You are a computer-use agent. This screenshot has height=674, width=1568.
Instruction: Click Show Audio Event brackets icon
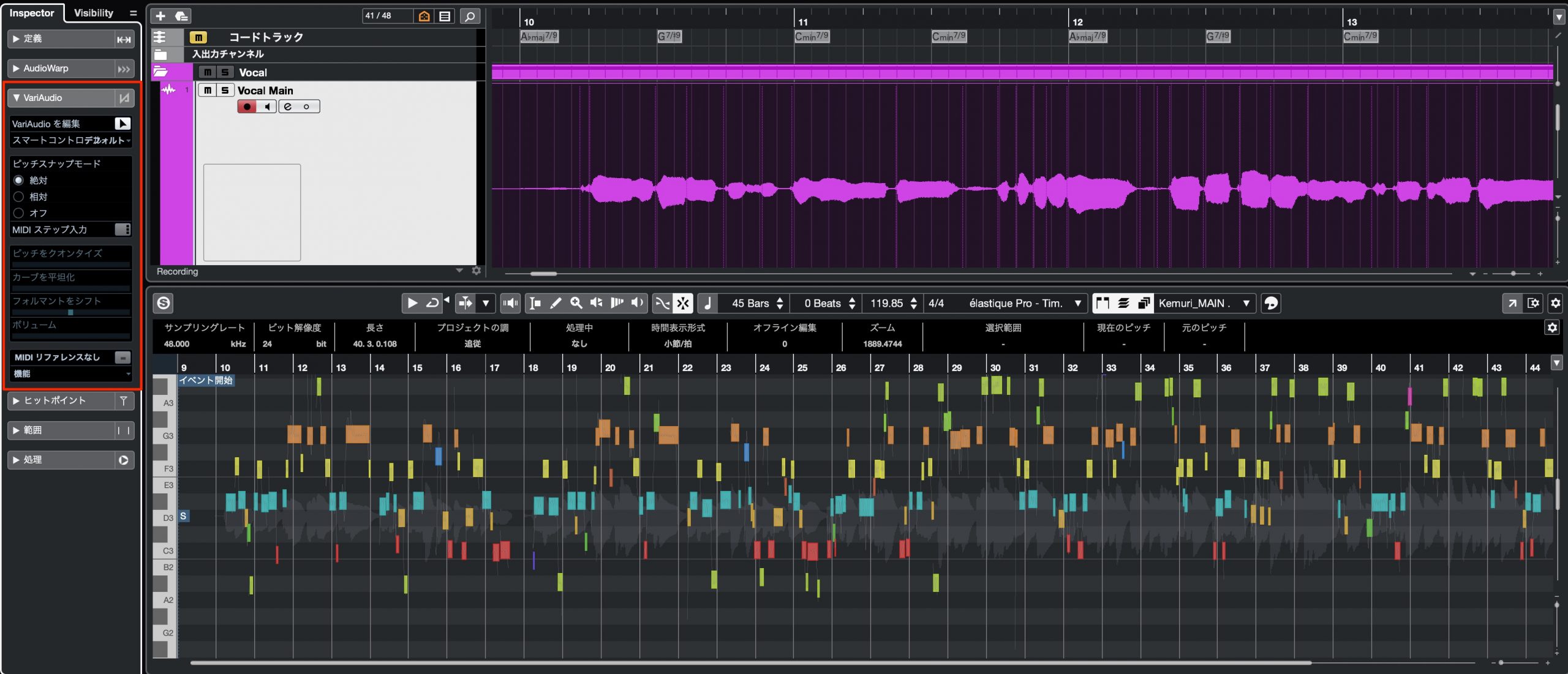click(1103, 303)
